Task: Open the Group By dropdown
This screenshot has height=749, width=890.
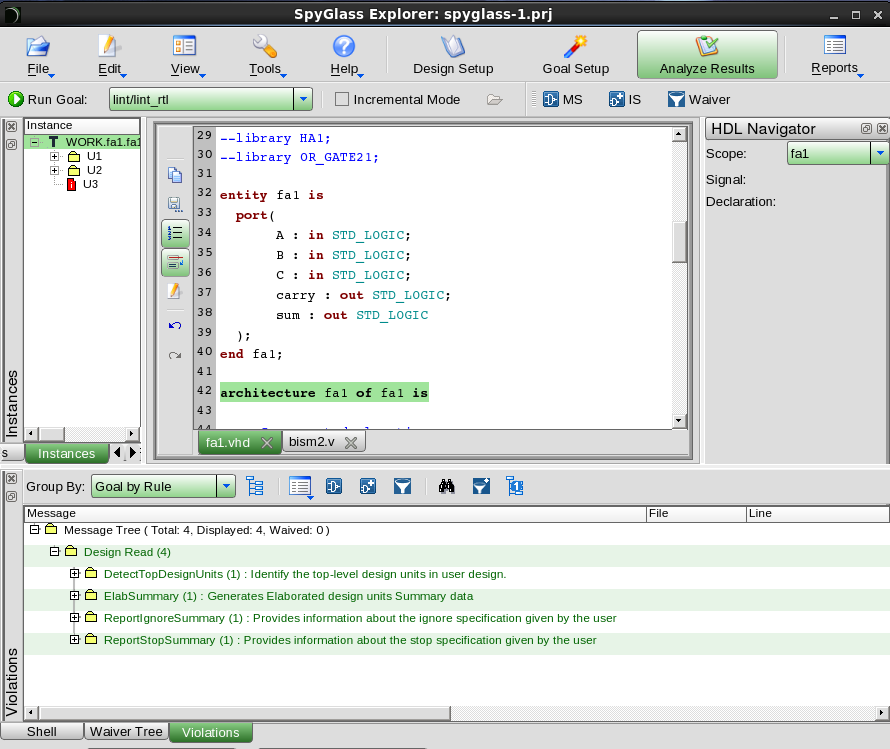Action: click(x=226, y=486)
